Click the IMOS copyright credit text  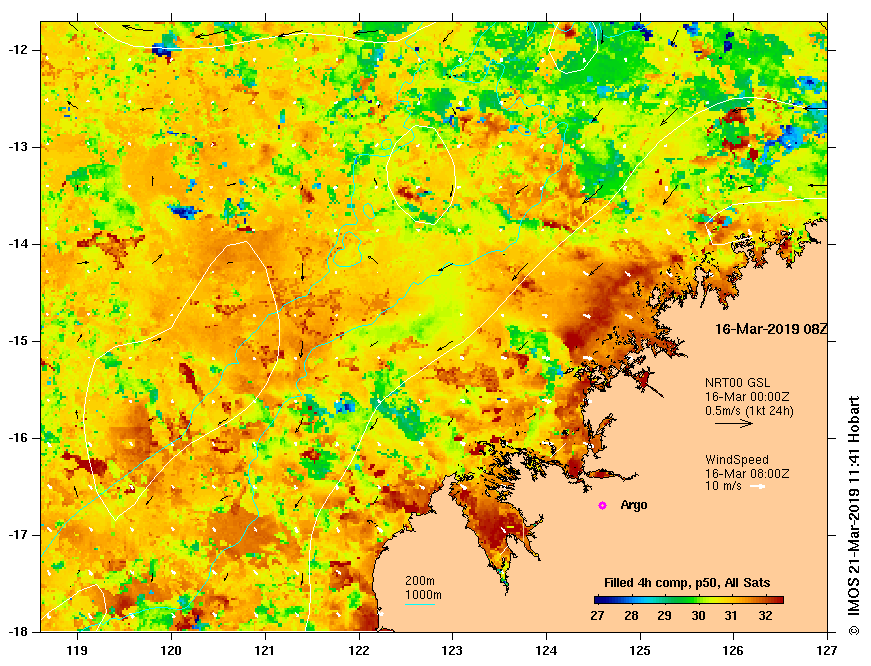pos(853,516)
